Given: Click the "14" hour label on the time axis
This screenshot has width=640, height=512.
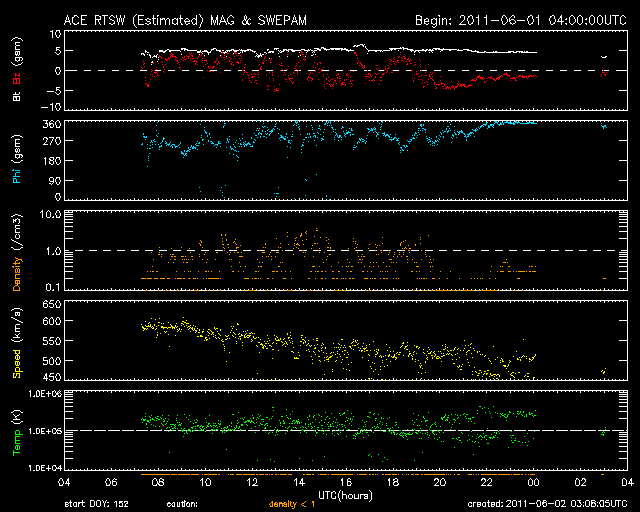Looking at the screenshot, I should coord(299,482).
